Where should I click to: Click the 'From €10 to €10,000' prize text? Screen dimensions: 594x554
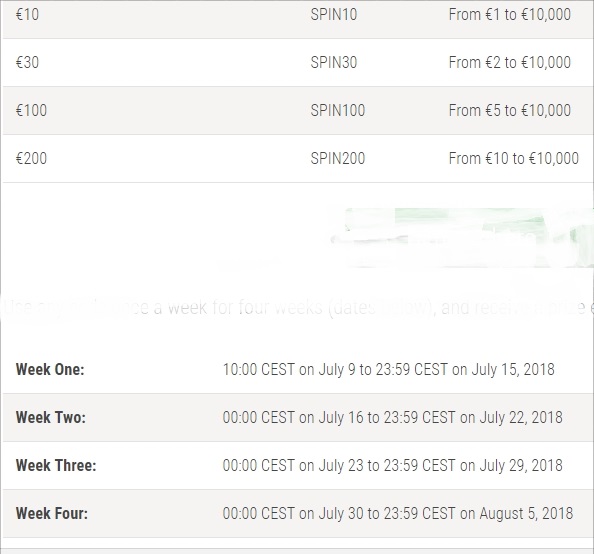514,158
